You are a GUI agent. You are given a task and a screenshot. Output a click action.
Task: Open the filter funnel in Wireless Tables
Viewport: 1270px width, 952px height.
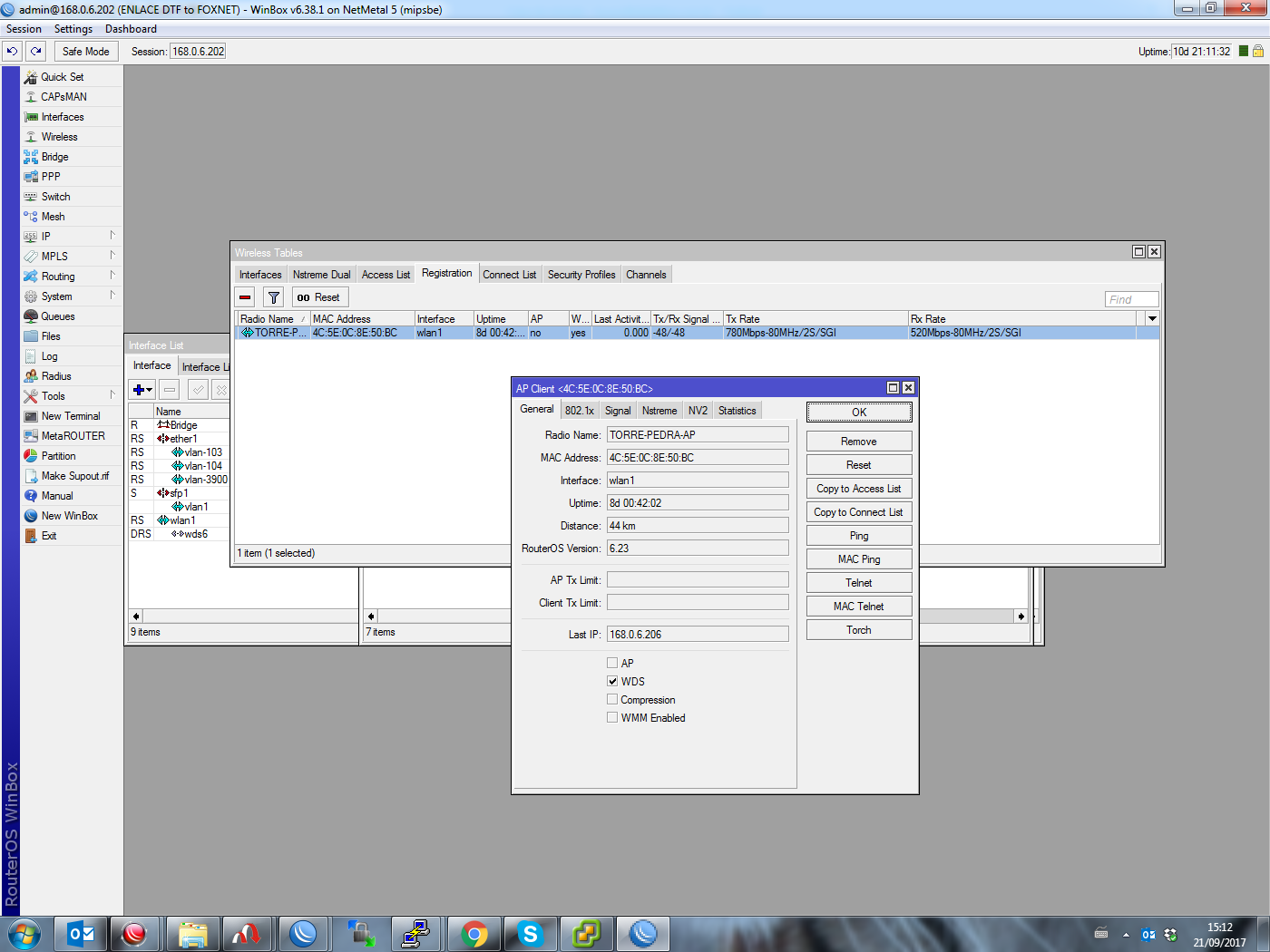[274, 297]
